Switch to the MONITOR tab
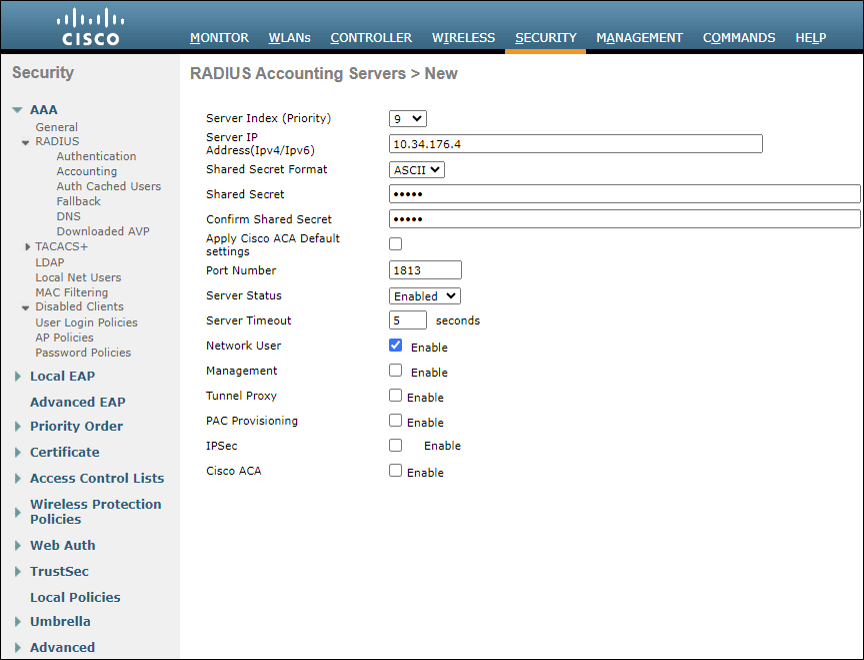Screen dimensions: 864x660 (x=219, y=38)
